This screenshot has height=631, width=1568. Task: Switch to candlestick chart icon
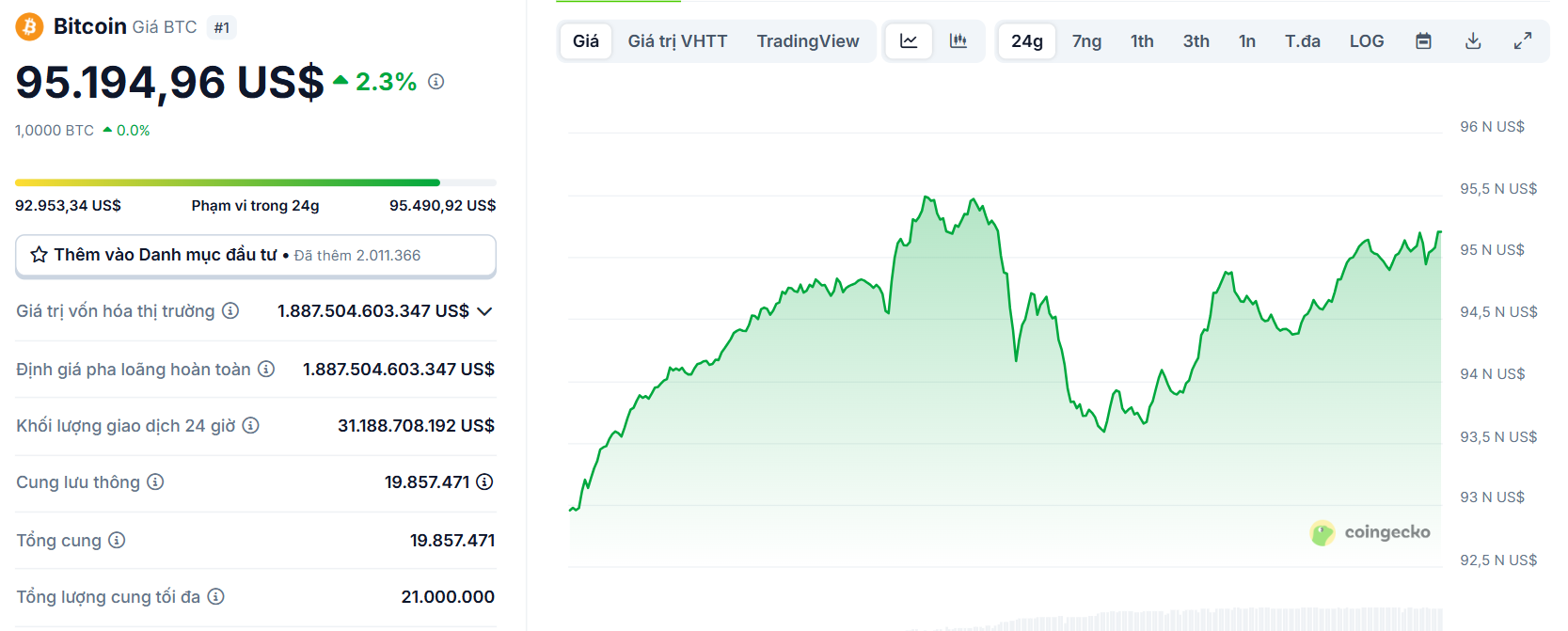coord(958,41)
